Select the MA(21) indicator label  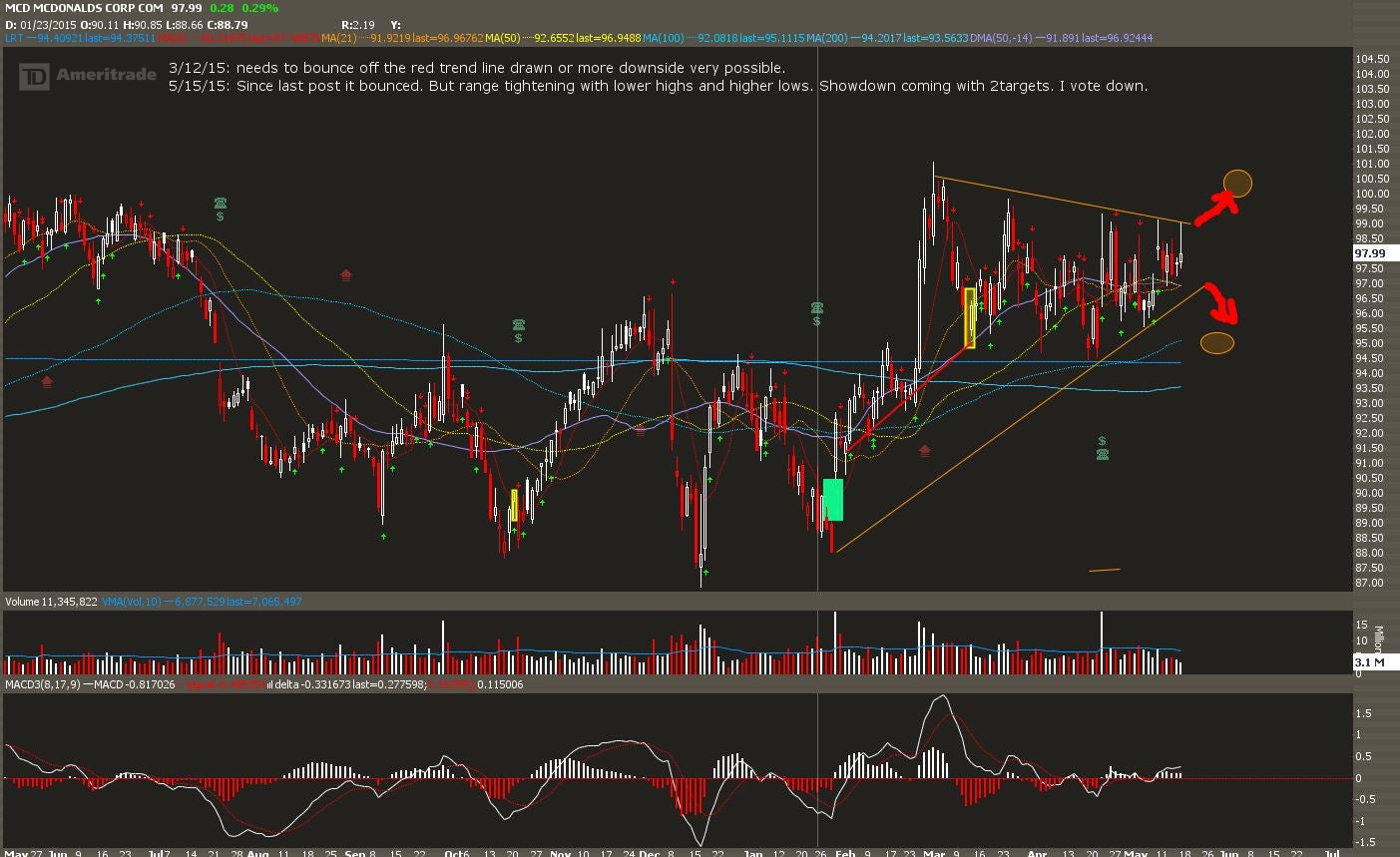click(x=337, y=38)
